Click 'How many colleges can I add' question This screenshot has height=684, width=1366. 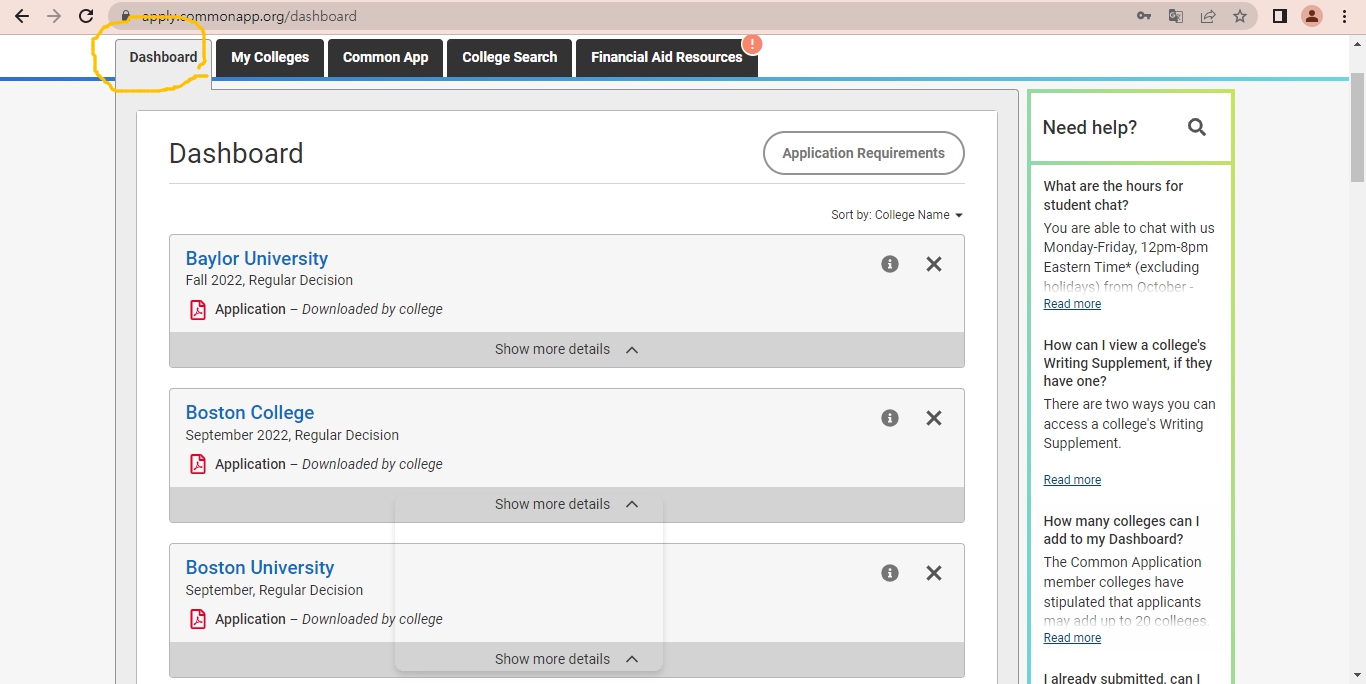coord(1121,530)
